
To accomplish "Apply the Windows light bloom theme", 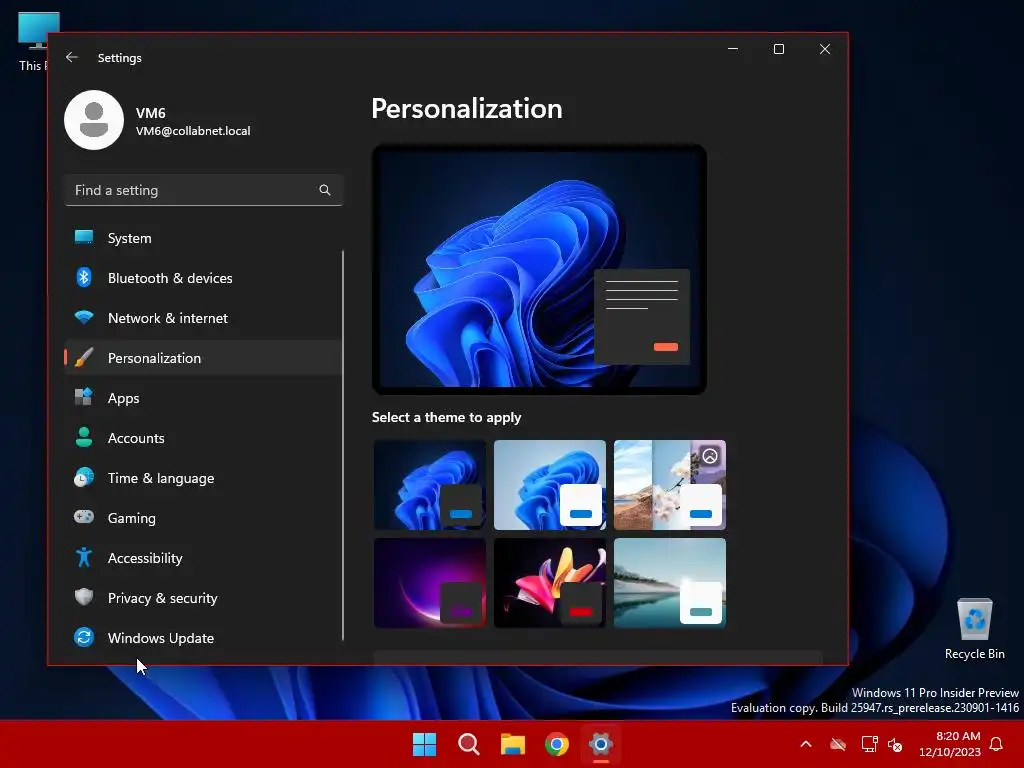I will tap(550, 485).
